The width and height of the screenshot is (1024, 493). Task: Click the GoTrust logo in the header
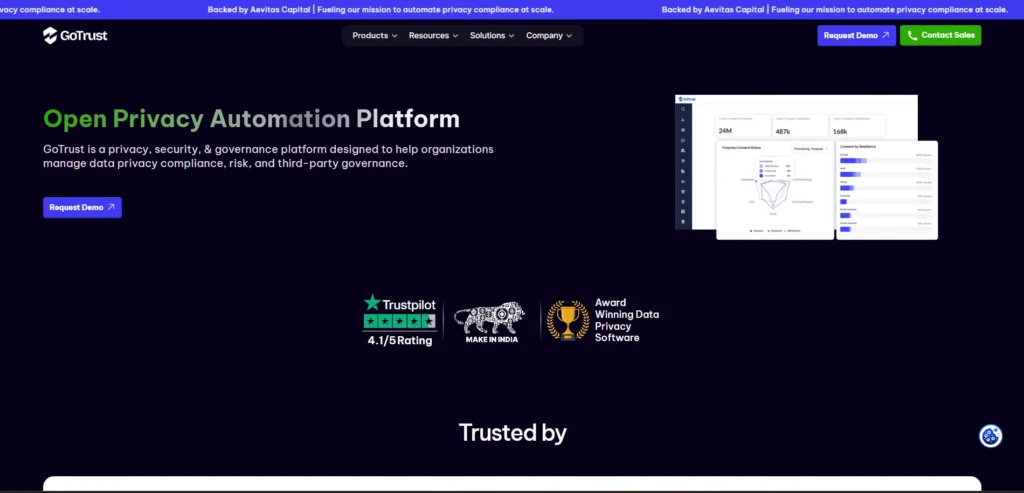[x=75, y=35]
